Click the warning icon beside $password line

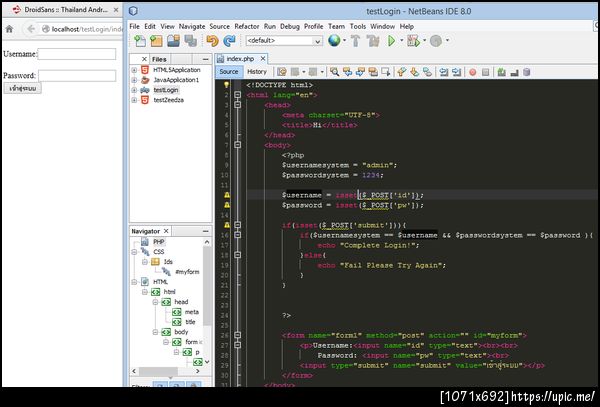[227, 205]
